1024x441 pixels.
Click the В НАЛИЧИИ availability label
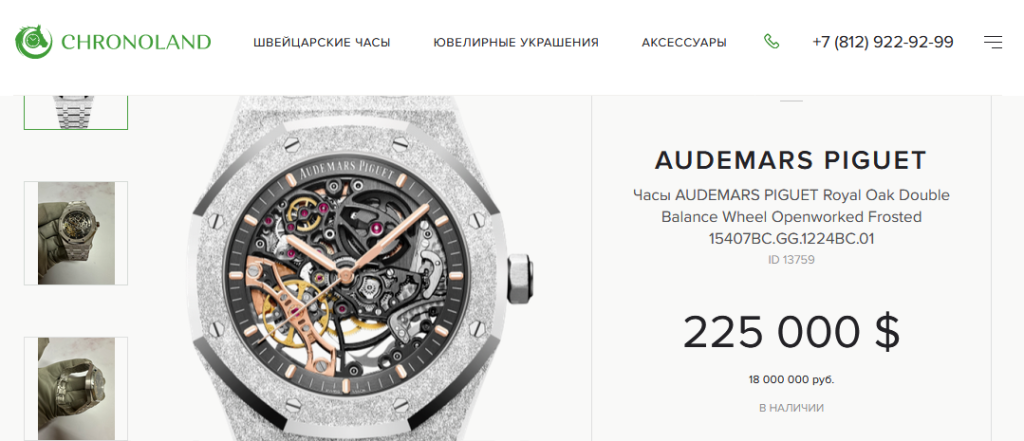791,408
